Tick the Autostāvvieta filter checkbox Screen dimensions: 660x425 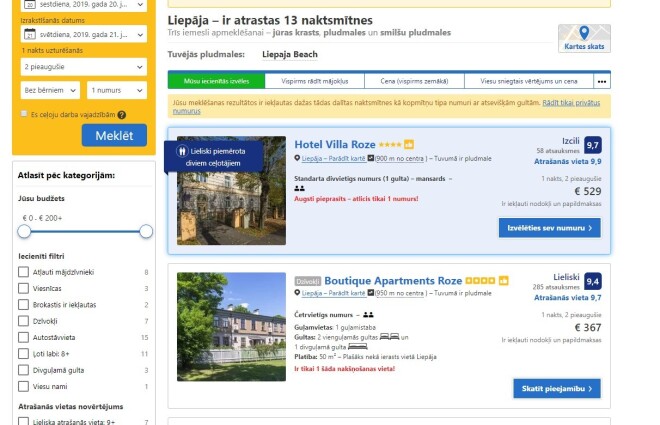pyautogui.click(x=24, y=337)
